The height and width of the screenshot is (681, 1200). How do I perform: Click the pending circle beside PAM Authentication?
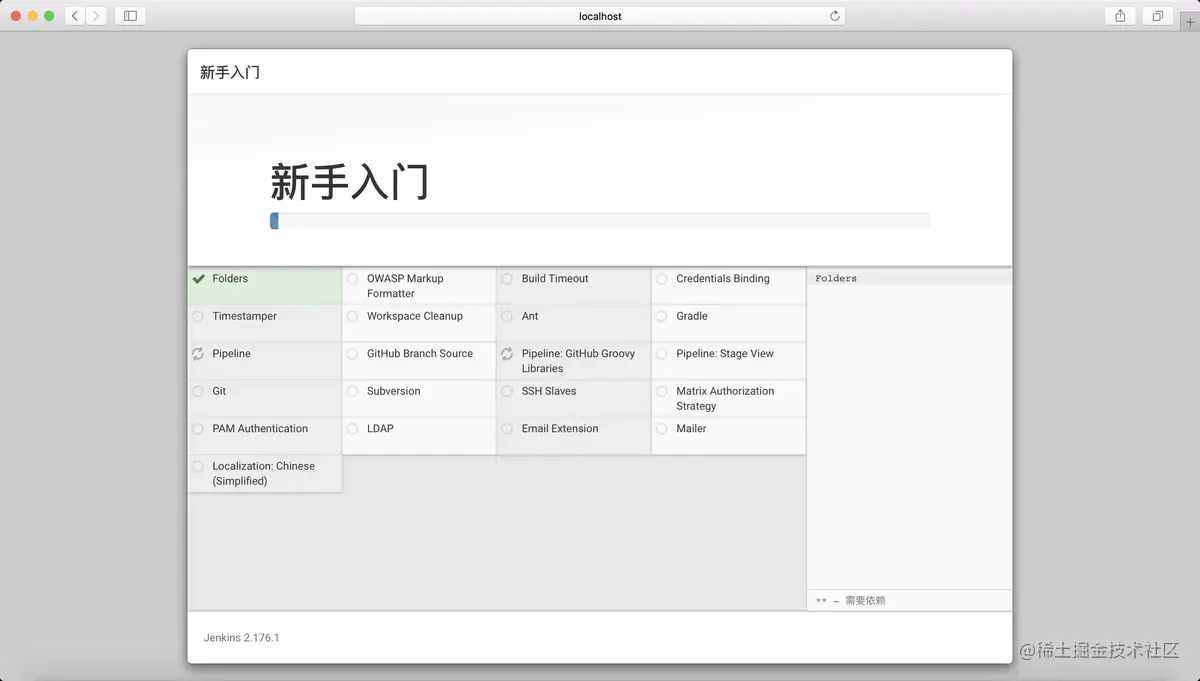(198, 429)
